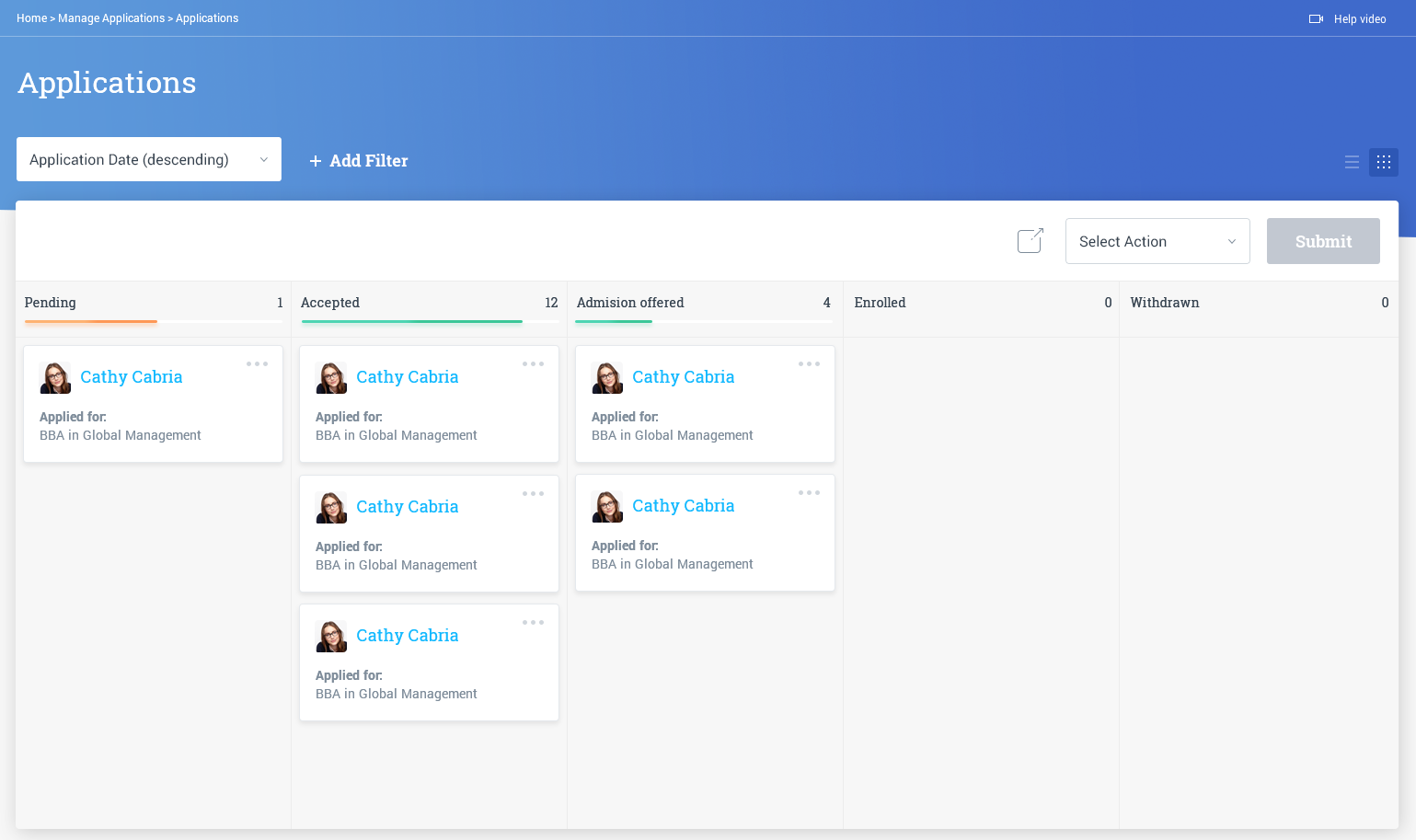1416x840 pixels.
Task: Open Cathy Cabria name on second Accepted card
Action: (x=408, y=507)
